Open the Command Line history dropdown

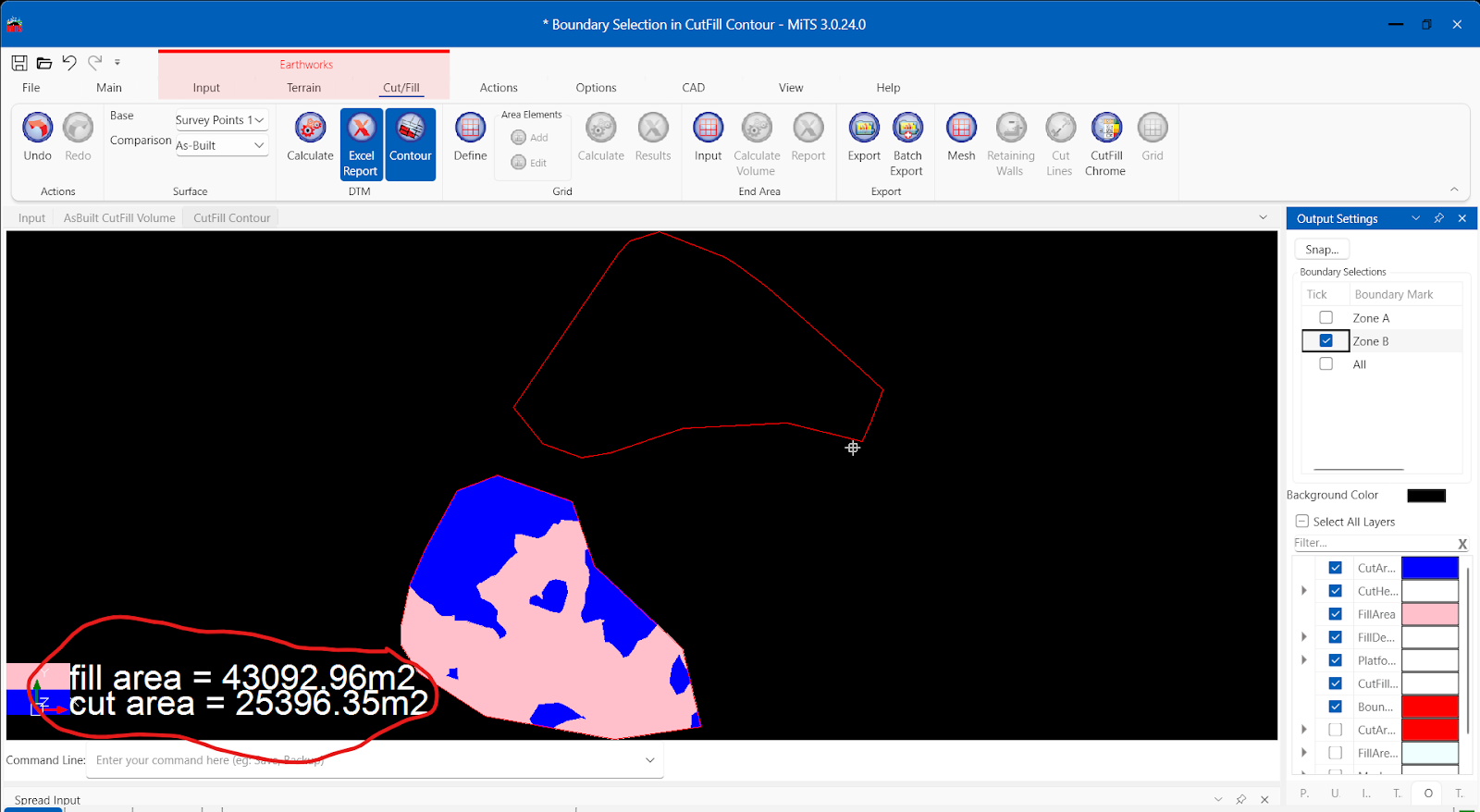[x=650, y=760]
